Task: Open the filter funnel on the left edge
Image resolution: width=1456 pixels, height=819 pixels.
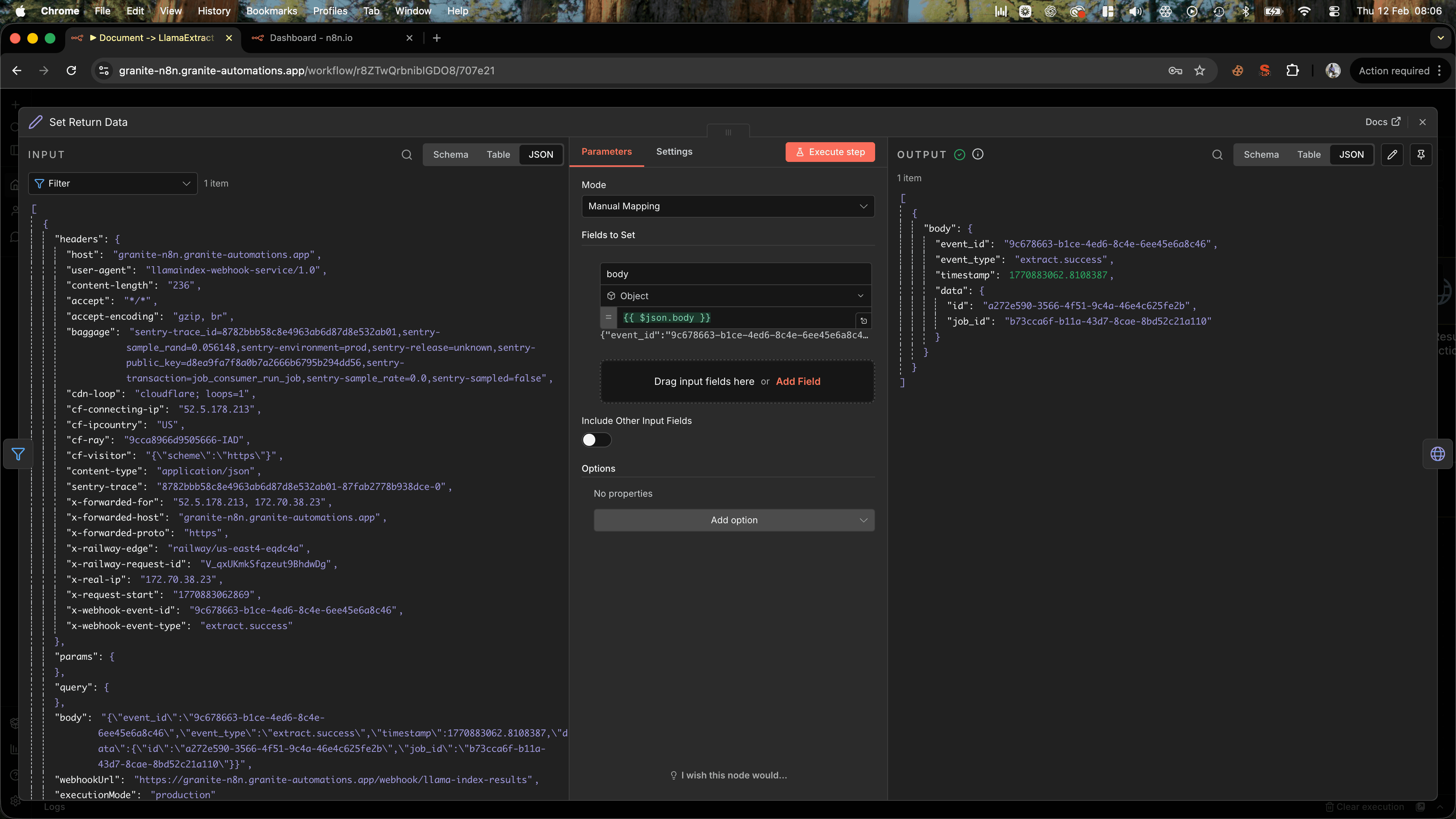Action: (x=17, y=454)
